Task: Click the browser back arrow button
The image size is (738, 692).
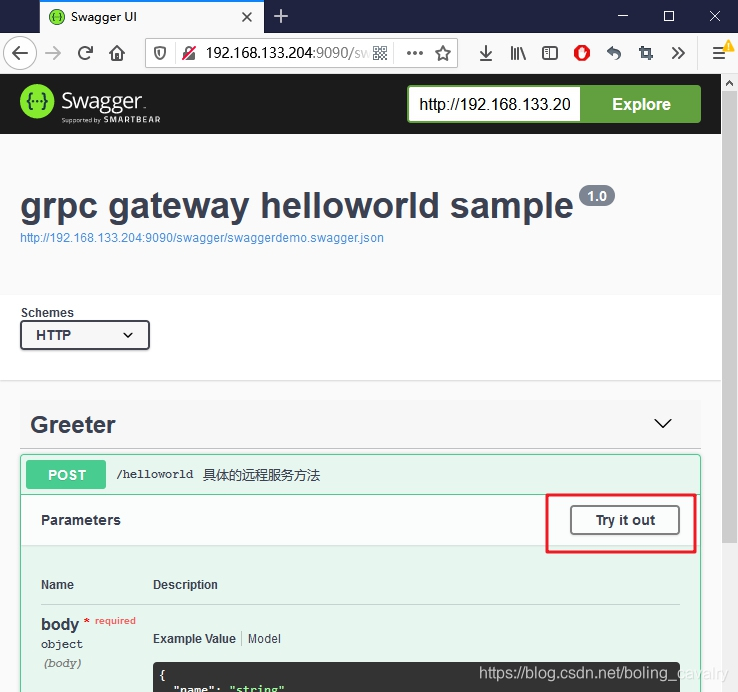Action: tap(20, 53)
